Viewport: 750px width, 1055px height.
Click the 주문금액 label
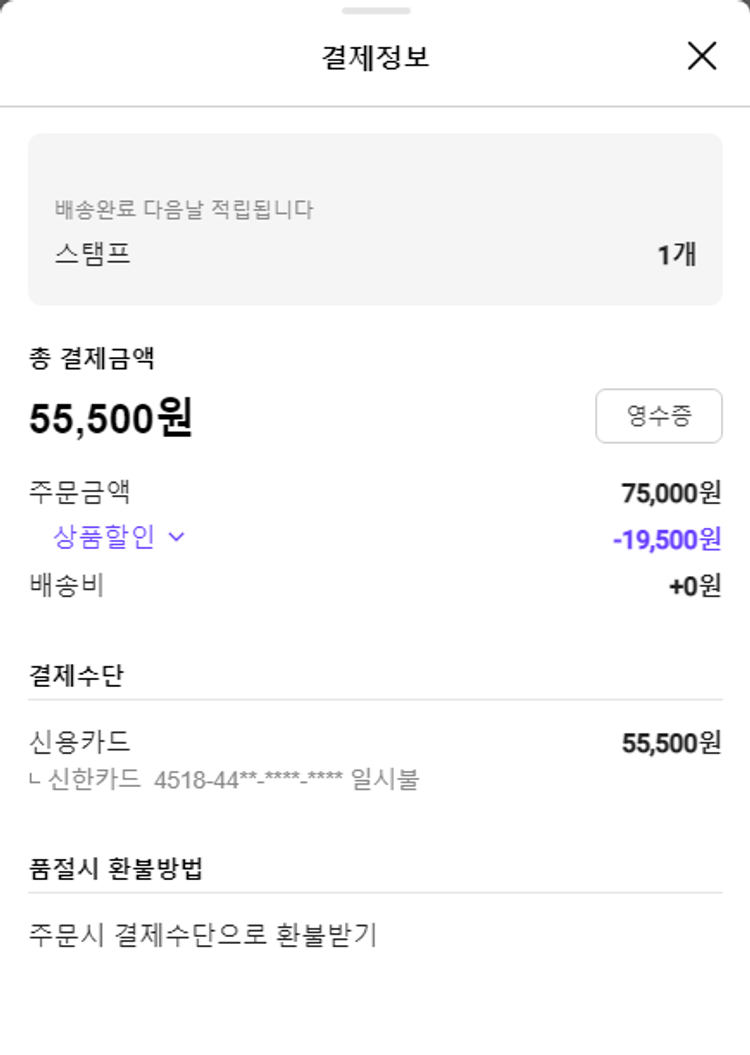tap(80, 492)
